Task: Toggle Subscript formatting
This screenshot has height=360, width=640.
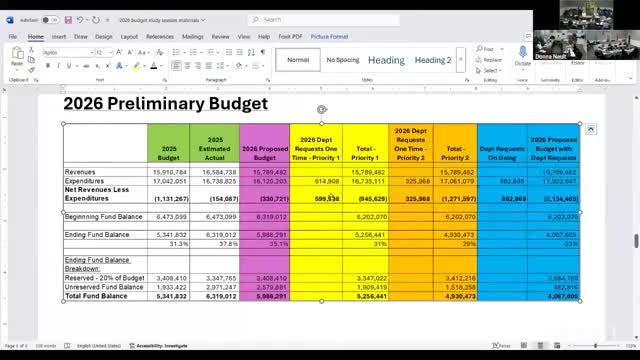Action: 98,66
